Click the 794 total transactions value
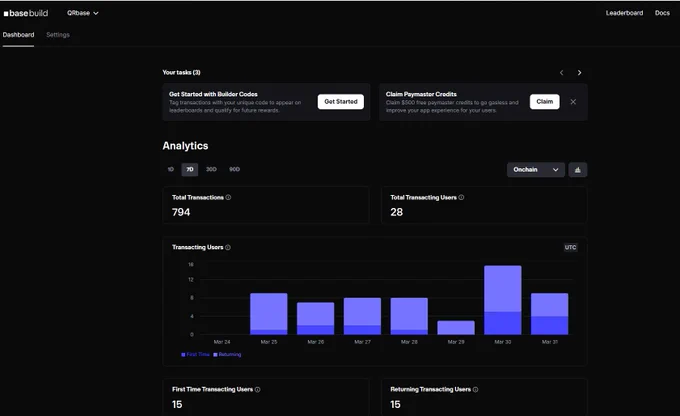 [x=181, y=212]
